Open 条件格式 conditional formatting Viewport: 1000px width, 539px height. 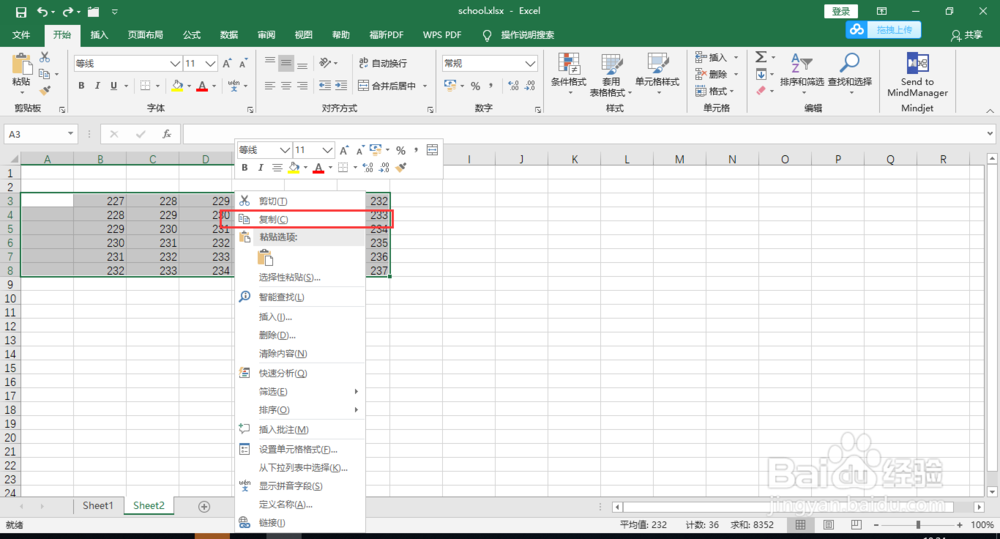point(568,73)
